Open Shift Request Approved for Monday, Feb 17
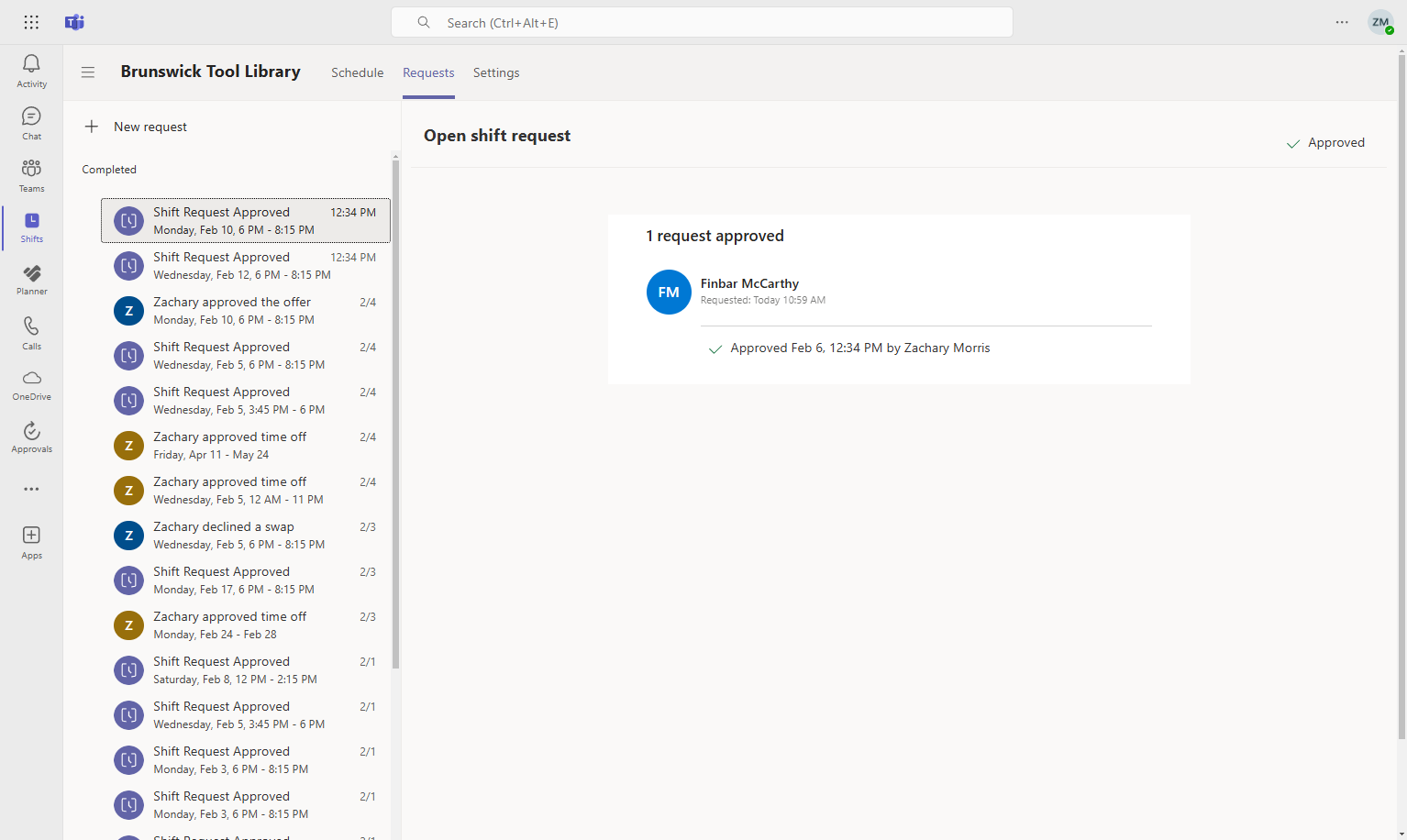Image resolution: width=1407 pixels, height=840 pixels. 246,580
